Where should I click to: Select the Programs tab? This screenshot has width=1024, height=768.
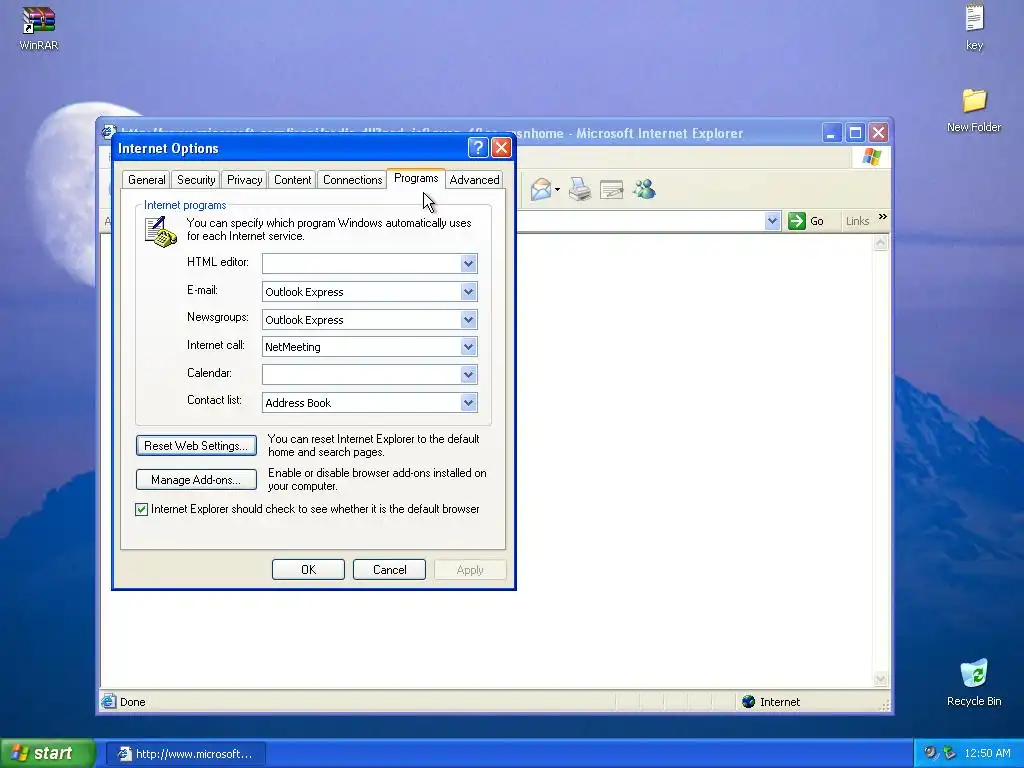[x=416, y=178]
